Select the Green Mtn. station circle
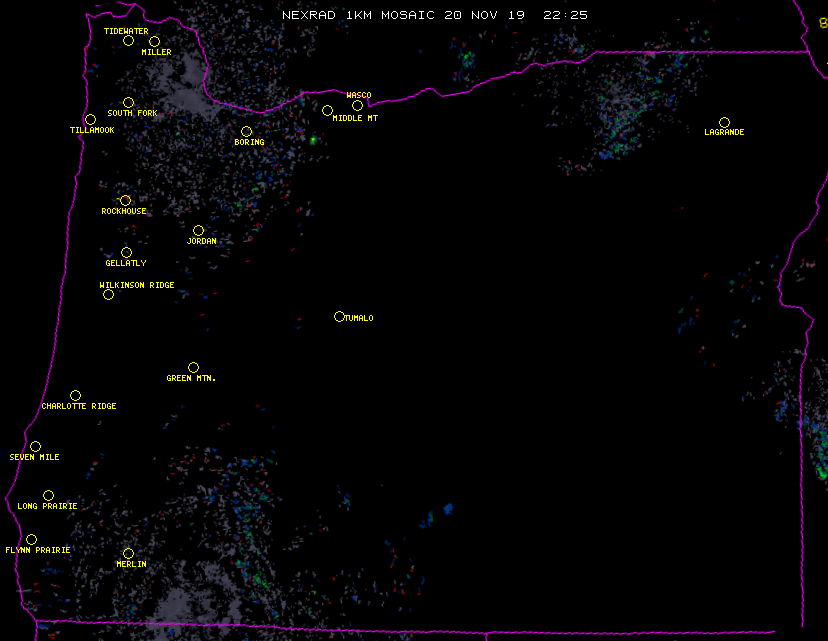This screenshot has height=641, width=828. (193, 368)
